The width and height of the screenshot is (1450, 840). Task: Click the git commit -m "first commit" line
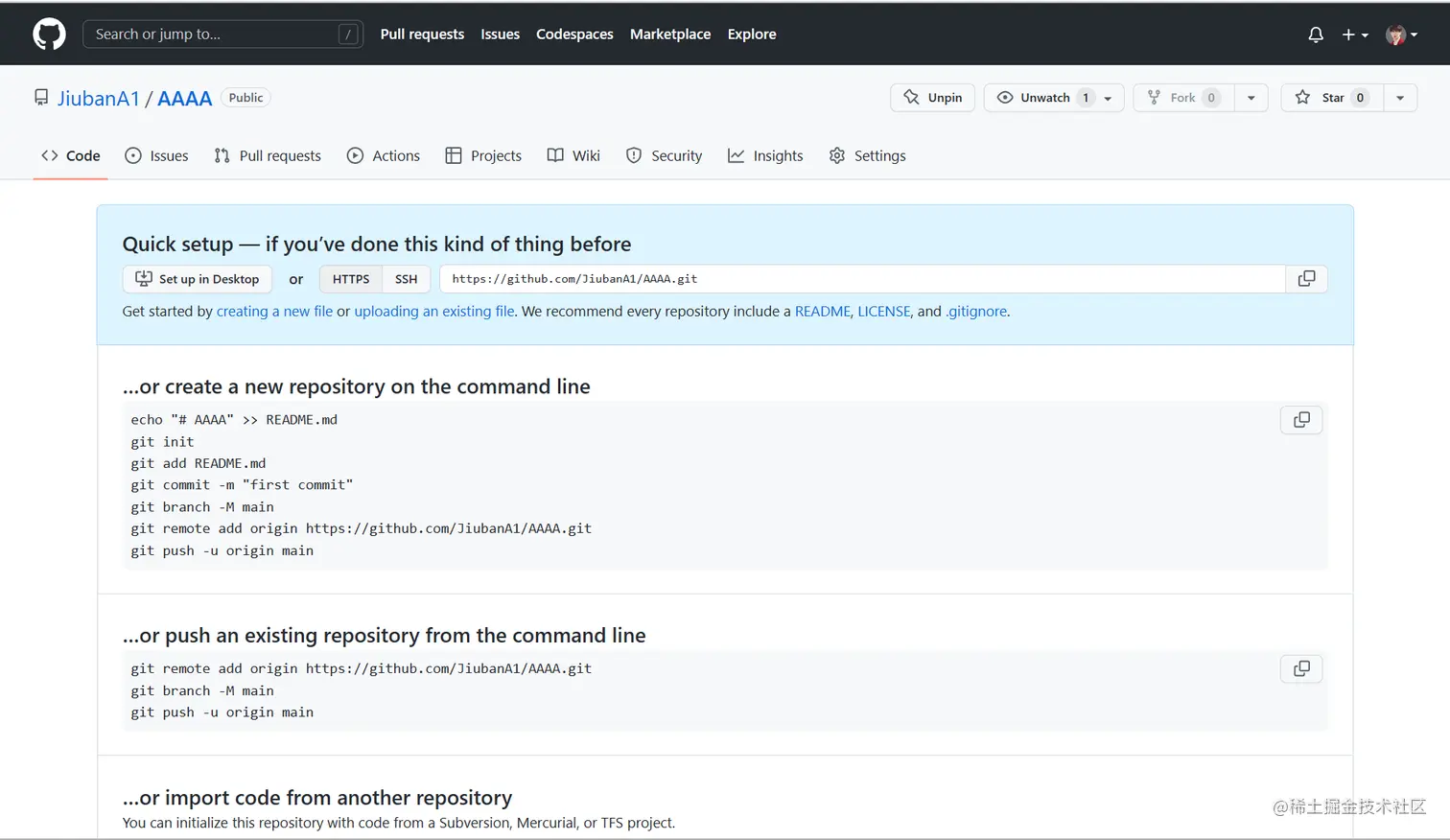pyautogui.click(x=242, y=485)
